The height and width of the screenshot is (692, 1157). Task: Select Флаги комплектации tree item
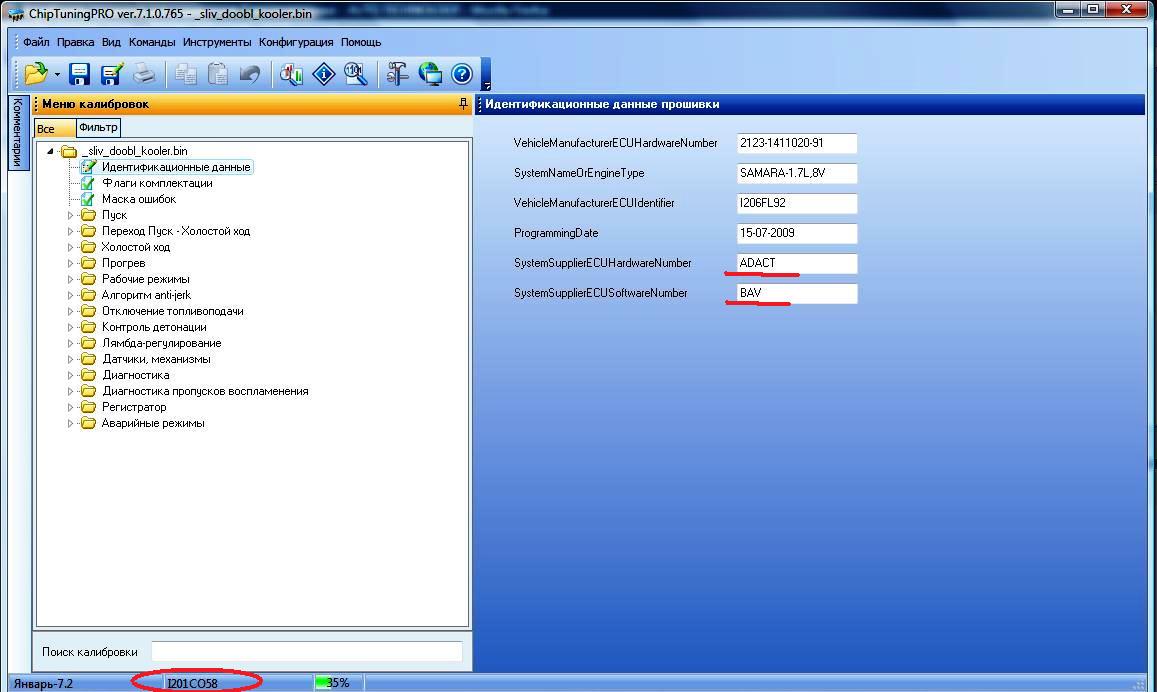[x=157, y=183]
